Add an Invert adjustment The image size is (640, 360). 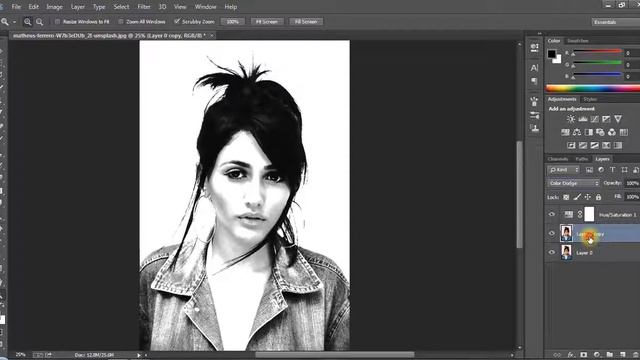click(571, 145)
